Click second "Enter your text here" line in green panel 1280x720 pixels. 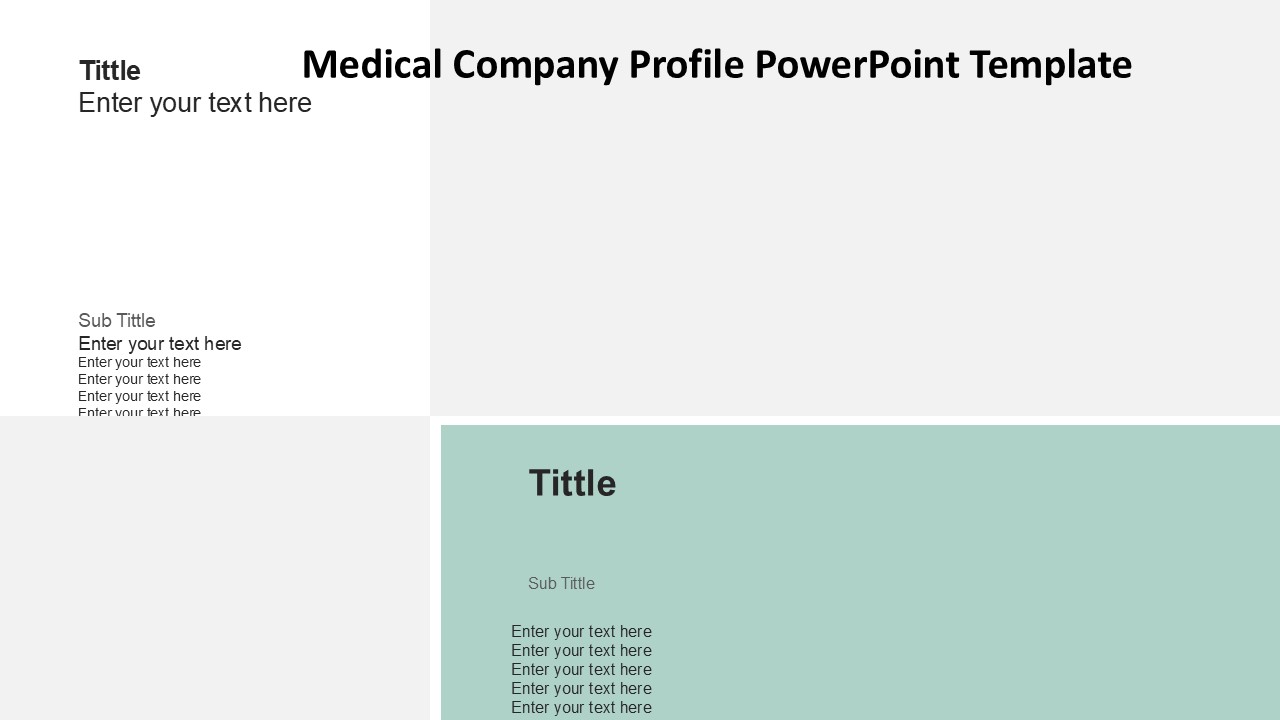tap(581, 651)
